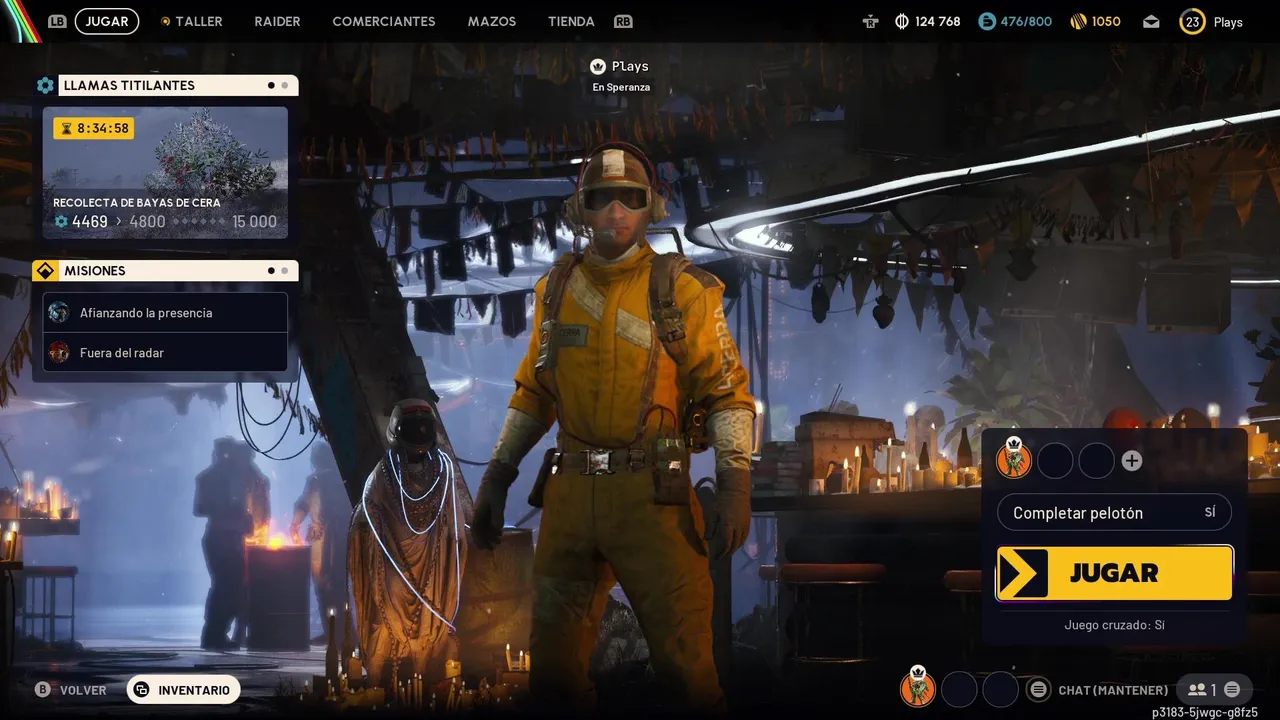
Task: Select second empty squad slot in panel
Action: click(1096, 461)
